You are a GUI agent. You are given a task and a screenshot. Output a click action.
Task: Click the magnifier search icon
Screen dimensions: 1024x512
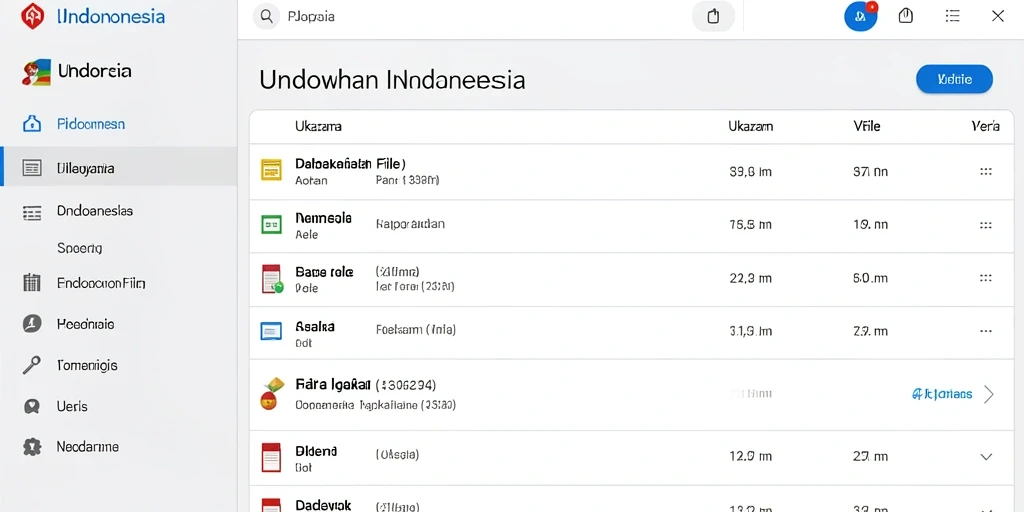(266, 16)
